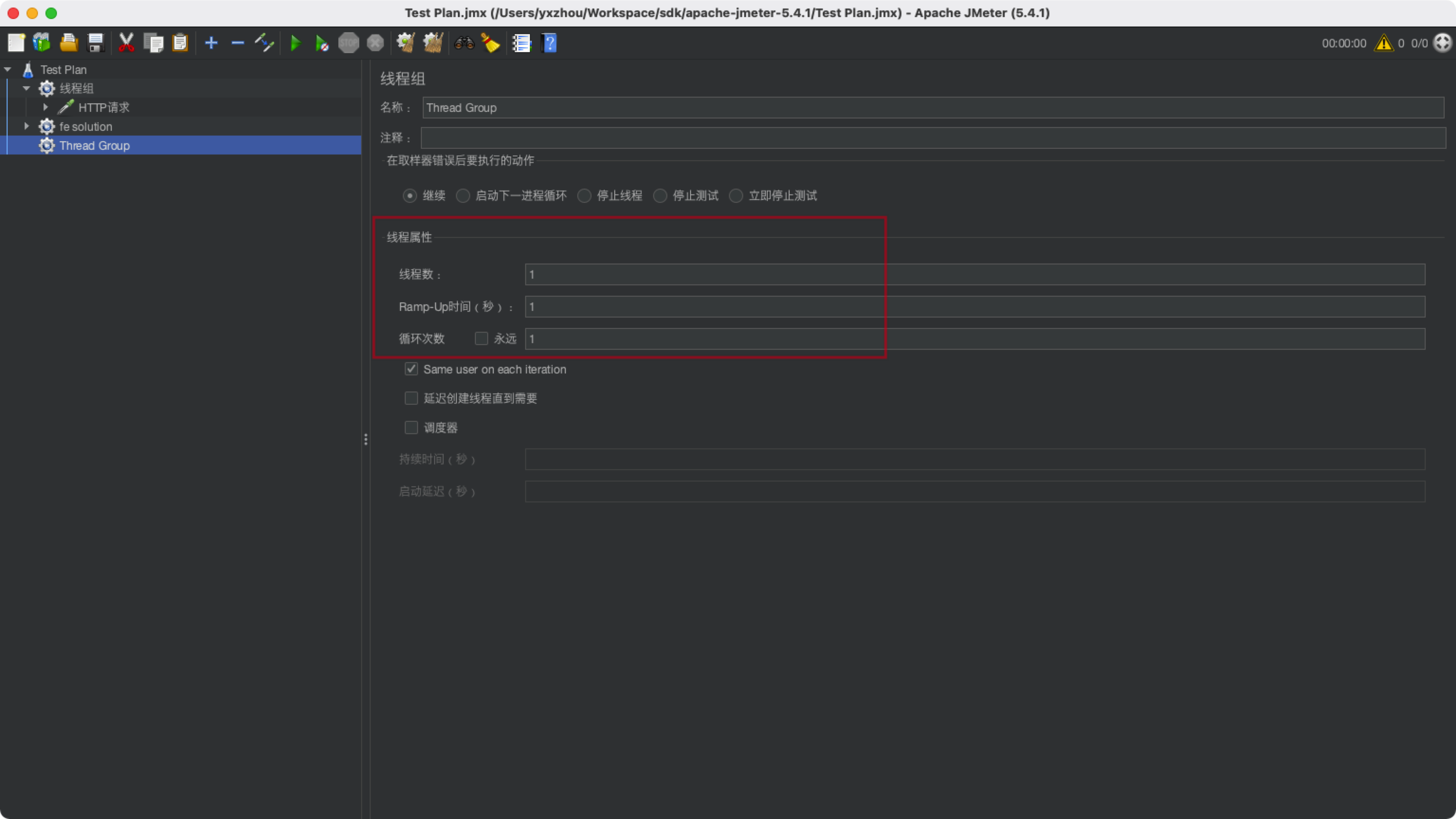
Task: Shutdown test threads with gray X icon
Action: point(375,43)
